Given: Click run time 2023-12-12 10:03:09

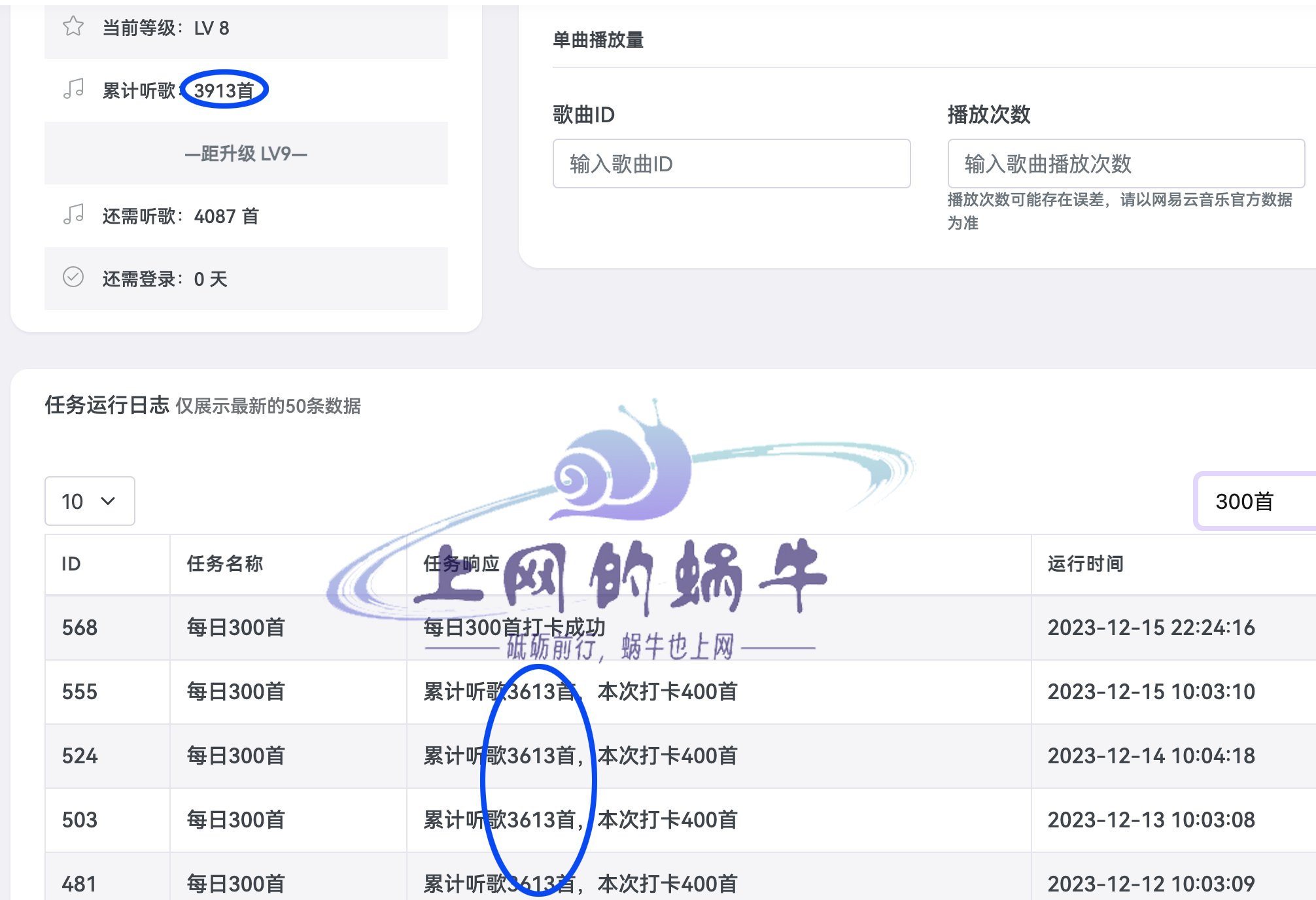Looking at the screenshot, I should tap(1151, 884).
